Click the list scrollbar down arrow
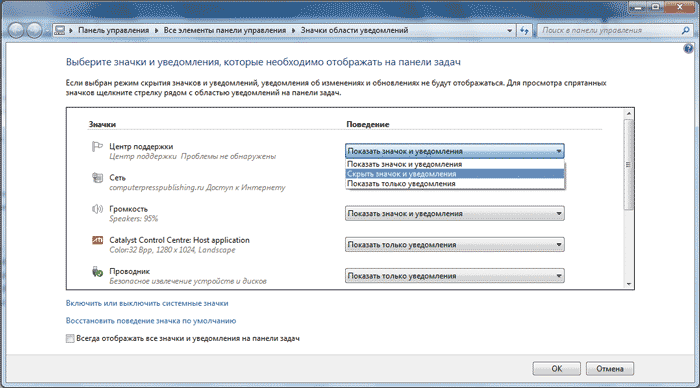Viewport: 700px width, 388px height. tap(629, 284)
